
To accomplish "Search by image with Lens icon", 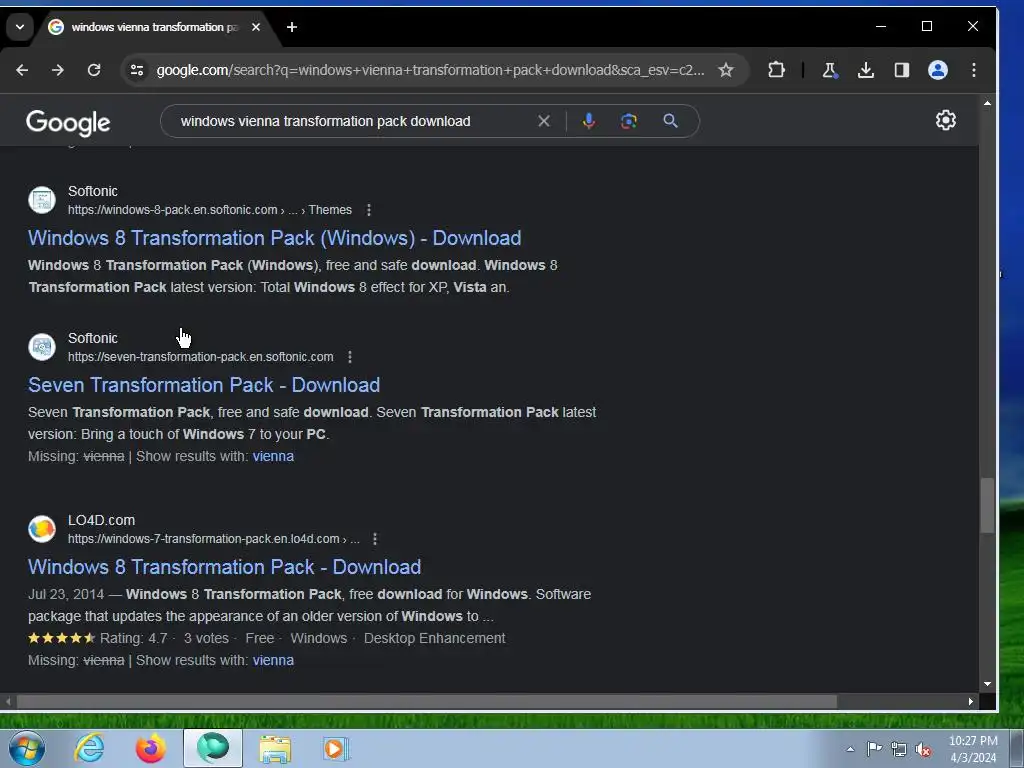I will [628, 121].
